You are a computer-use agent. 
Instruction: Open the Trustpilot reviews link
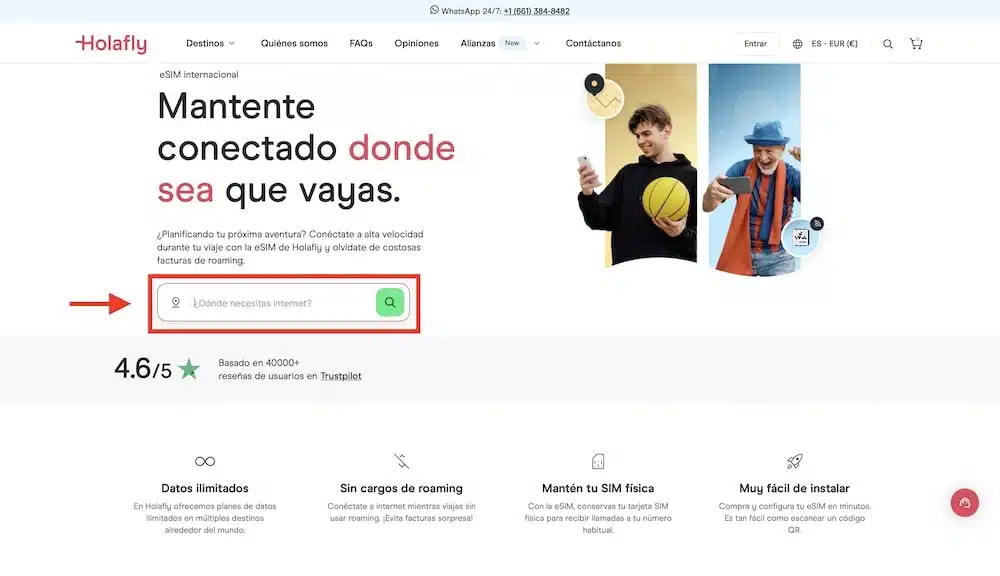339,376
